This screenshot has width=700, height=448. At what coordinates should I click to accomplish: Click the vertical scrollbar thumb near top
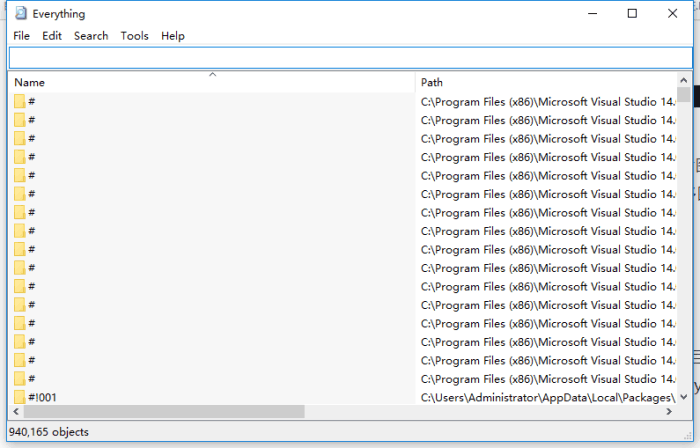(683, 95)
